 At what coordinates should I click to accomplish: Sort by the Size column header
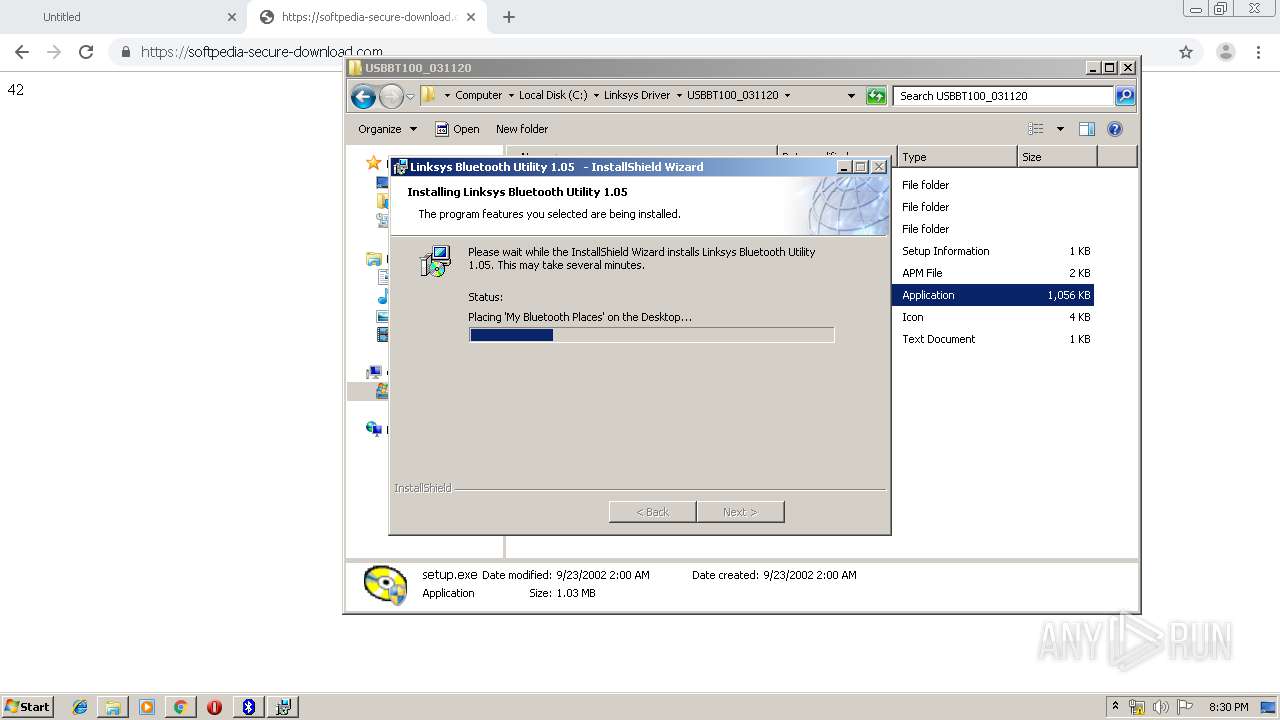[1057, 157]
